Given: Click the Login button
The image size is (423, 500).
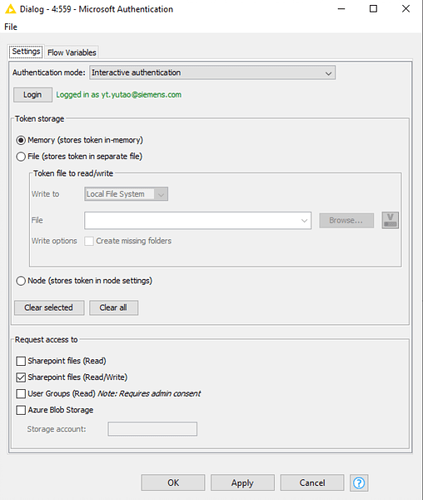Looking at the screenshot, I should [33, 95].
